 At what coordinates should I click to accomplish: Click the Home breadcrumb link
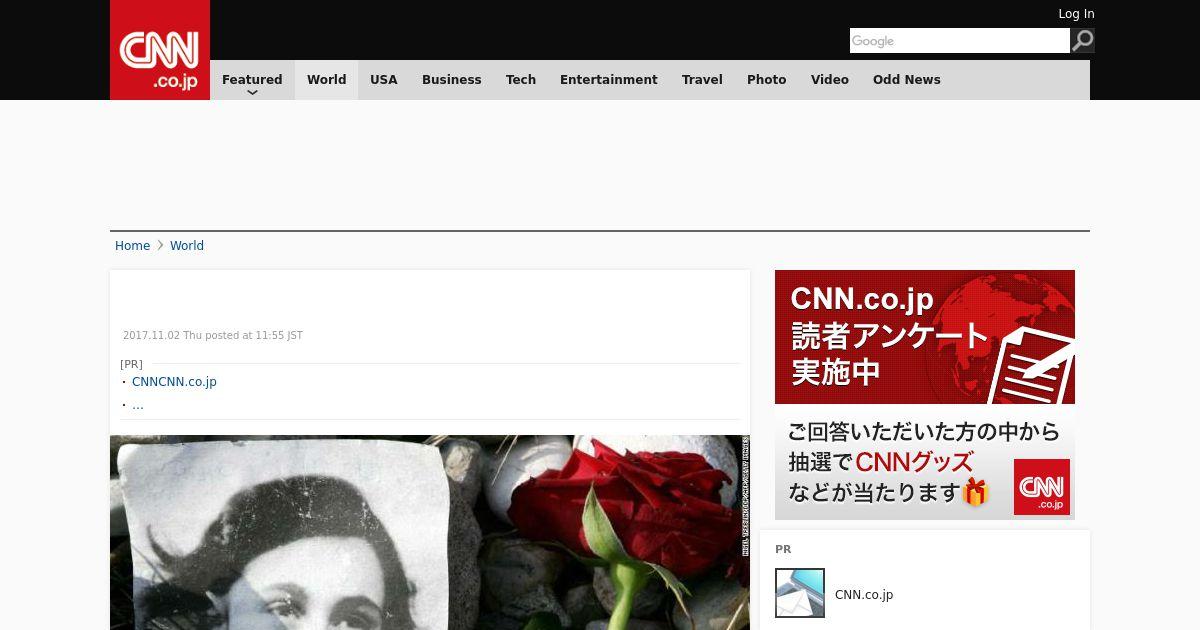132,246
